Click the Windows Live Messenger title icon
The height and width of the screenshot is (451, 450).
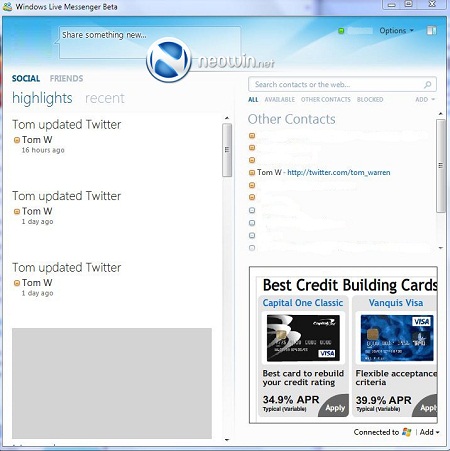[7, 7]
